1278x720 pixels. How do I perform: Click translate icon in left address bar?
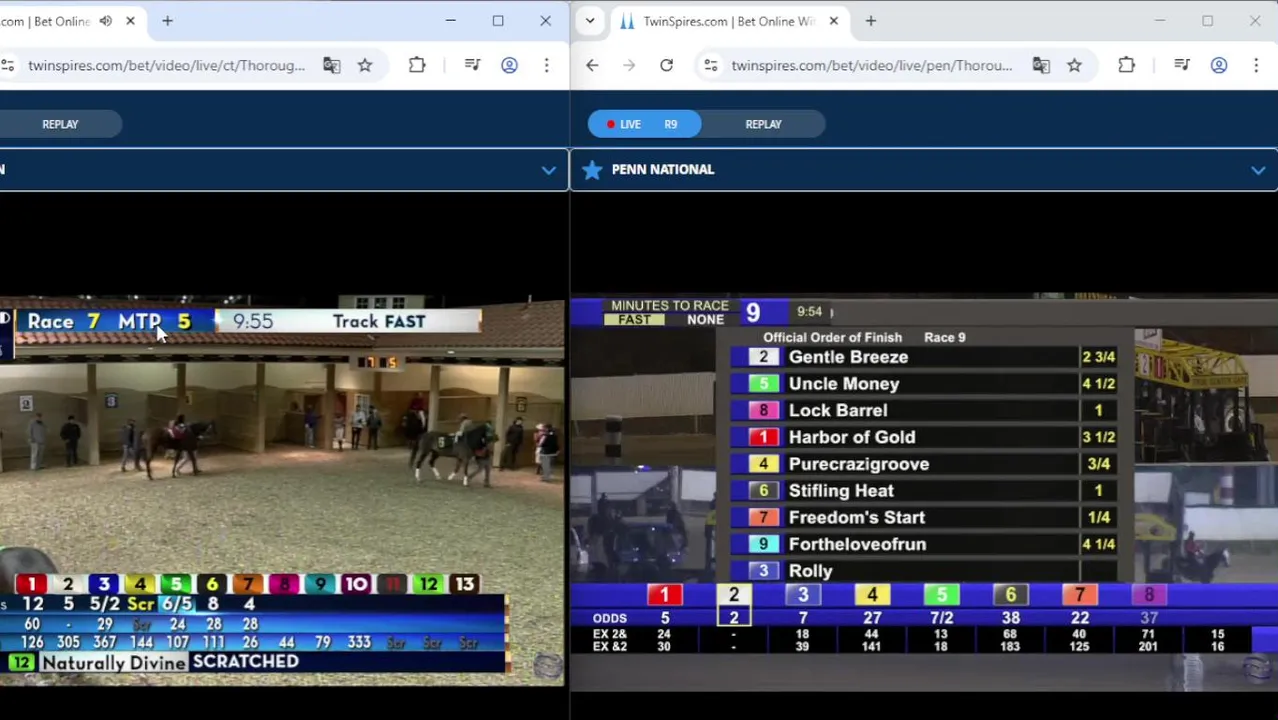coord(332,65)
